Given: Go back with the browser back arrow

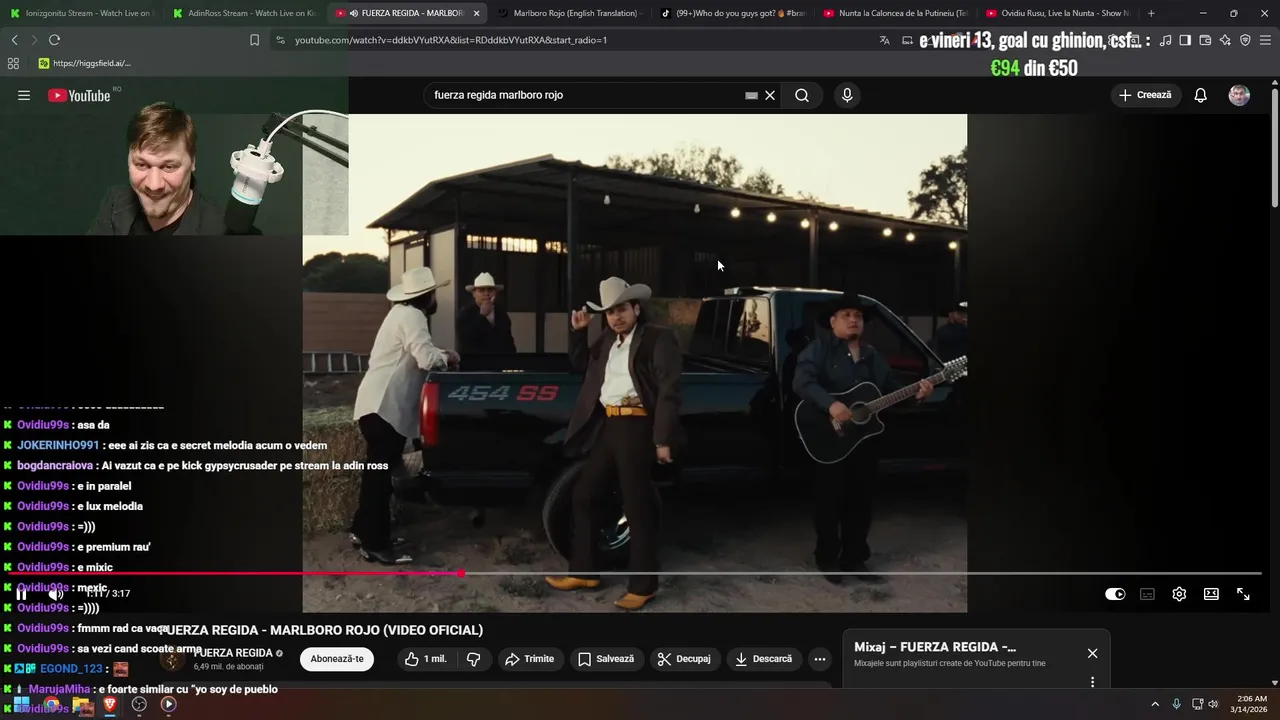Looking at the screenshot, I should pyautogui.click(x=14, y=40).
